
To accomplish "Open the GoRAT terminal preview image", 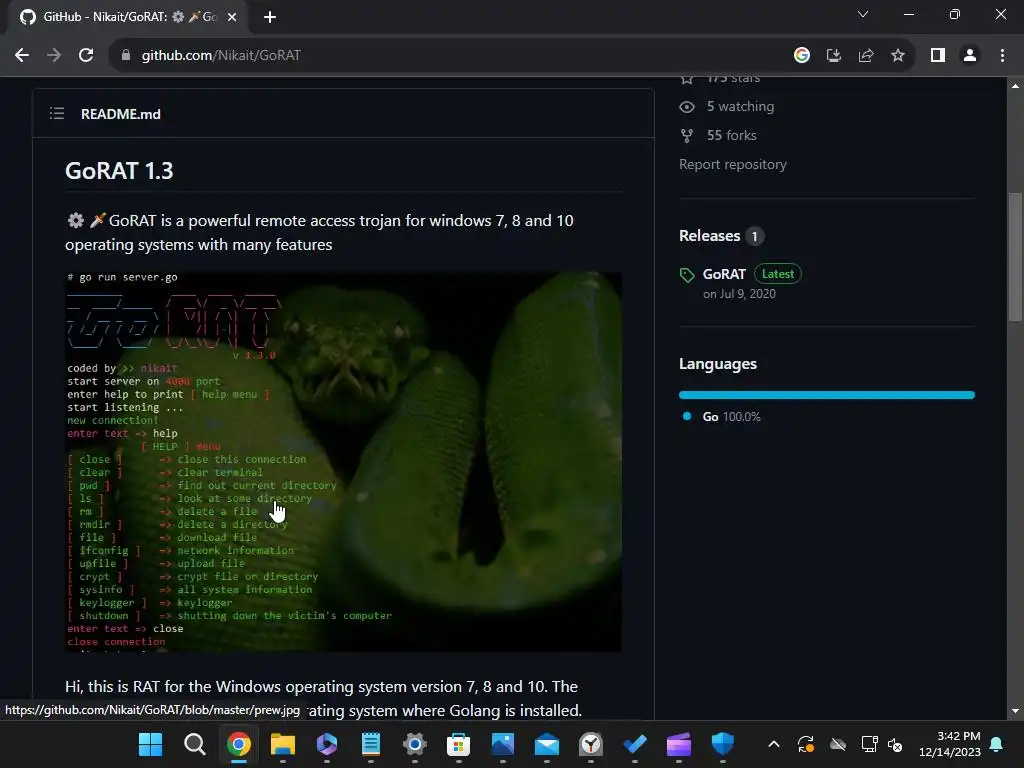I will (x=344, y=462).
